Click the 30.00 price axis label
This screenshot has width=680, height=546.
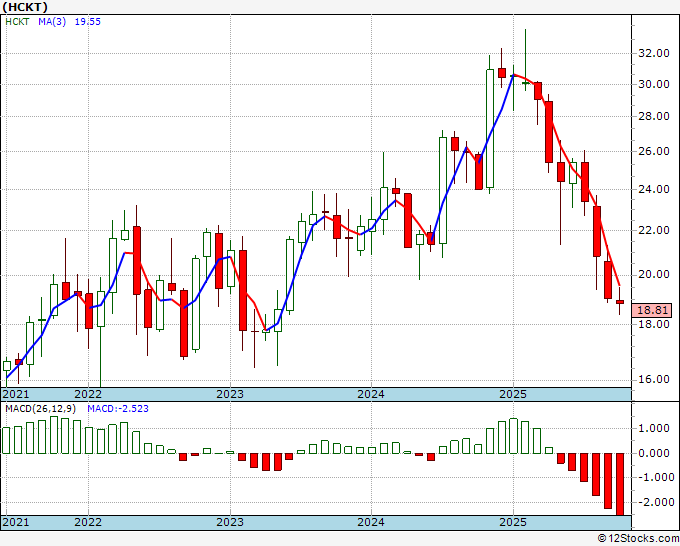pos(654,84)
